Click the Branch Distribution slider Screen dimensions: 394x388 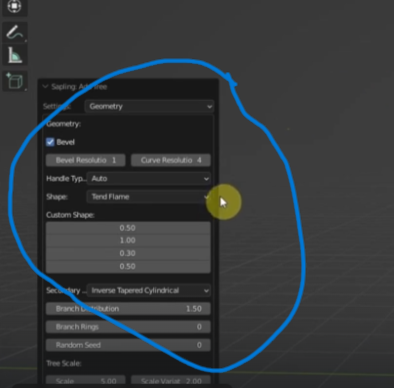click(x=128, y=309)
